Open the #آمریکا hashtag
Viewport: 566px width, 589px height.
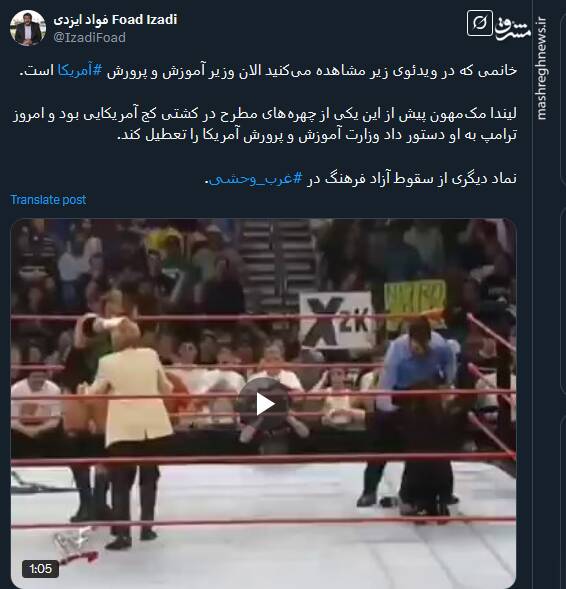(80, 71)
